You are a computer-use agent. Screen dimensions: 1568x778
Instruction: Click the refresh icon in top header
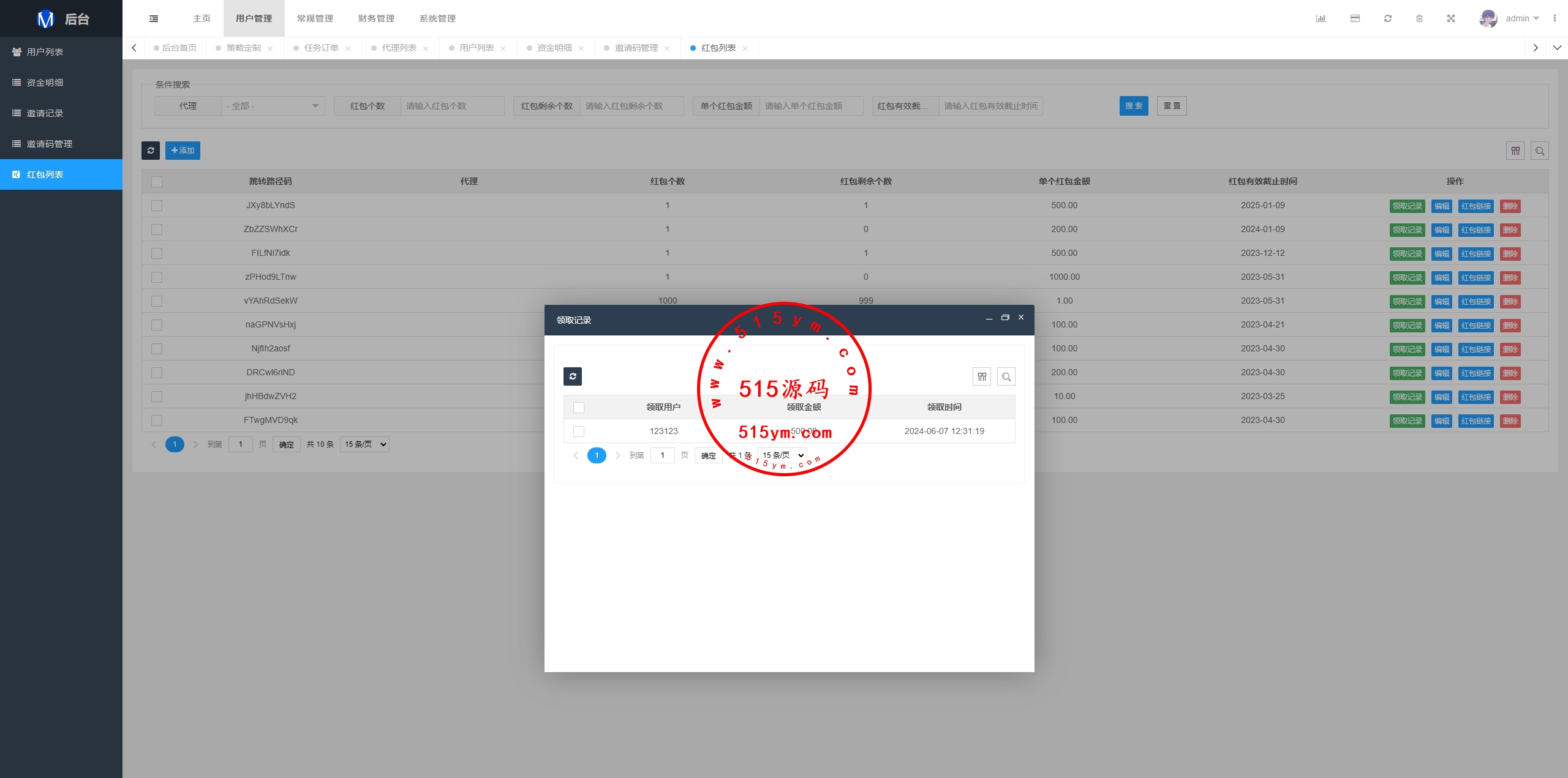pos(1387,18)
